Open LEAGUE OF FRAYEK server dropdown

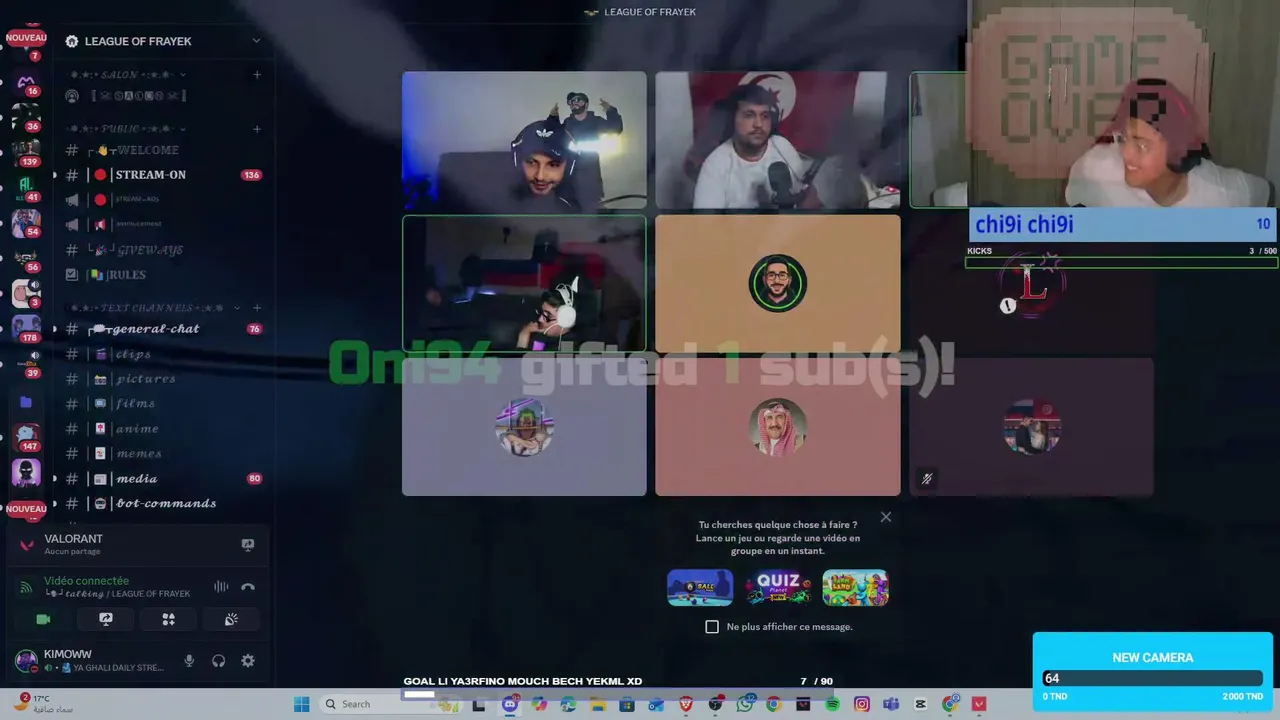pos(256,41)
